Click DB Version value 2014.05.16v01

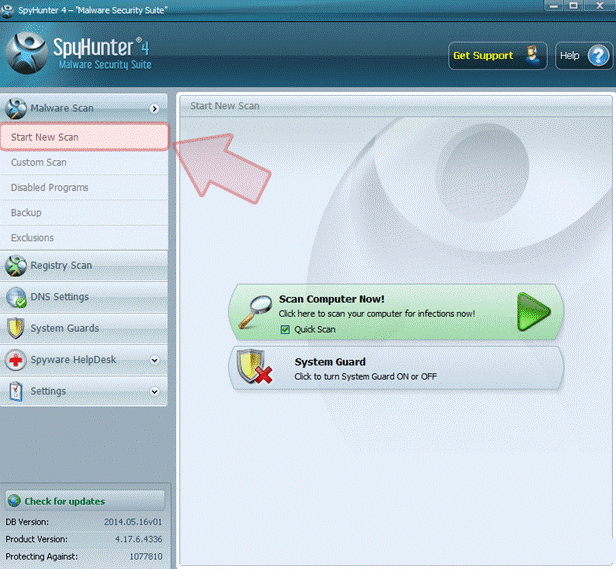pos(133,522)
